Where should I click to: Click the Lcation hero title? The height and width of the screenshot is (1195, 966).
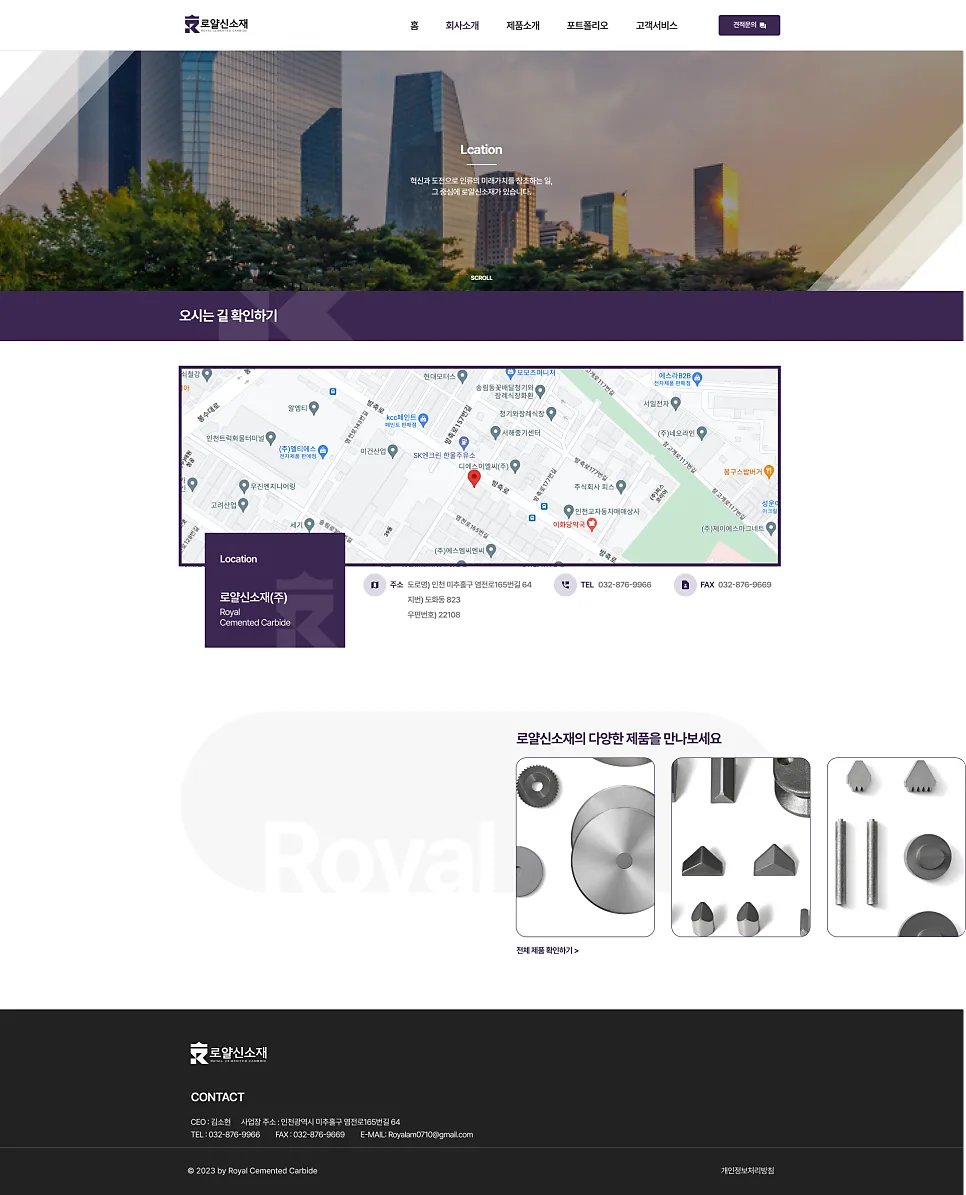click(481, 149)
